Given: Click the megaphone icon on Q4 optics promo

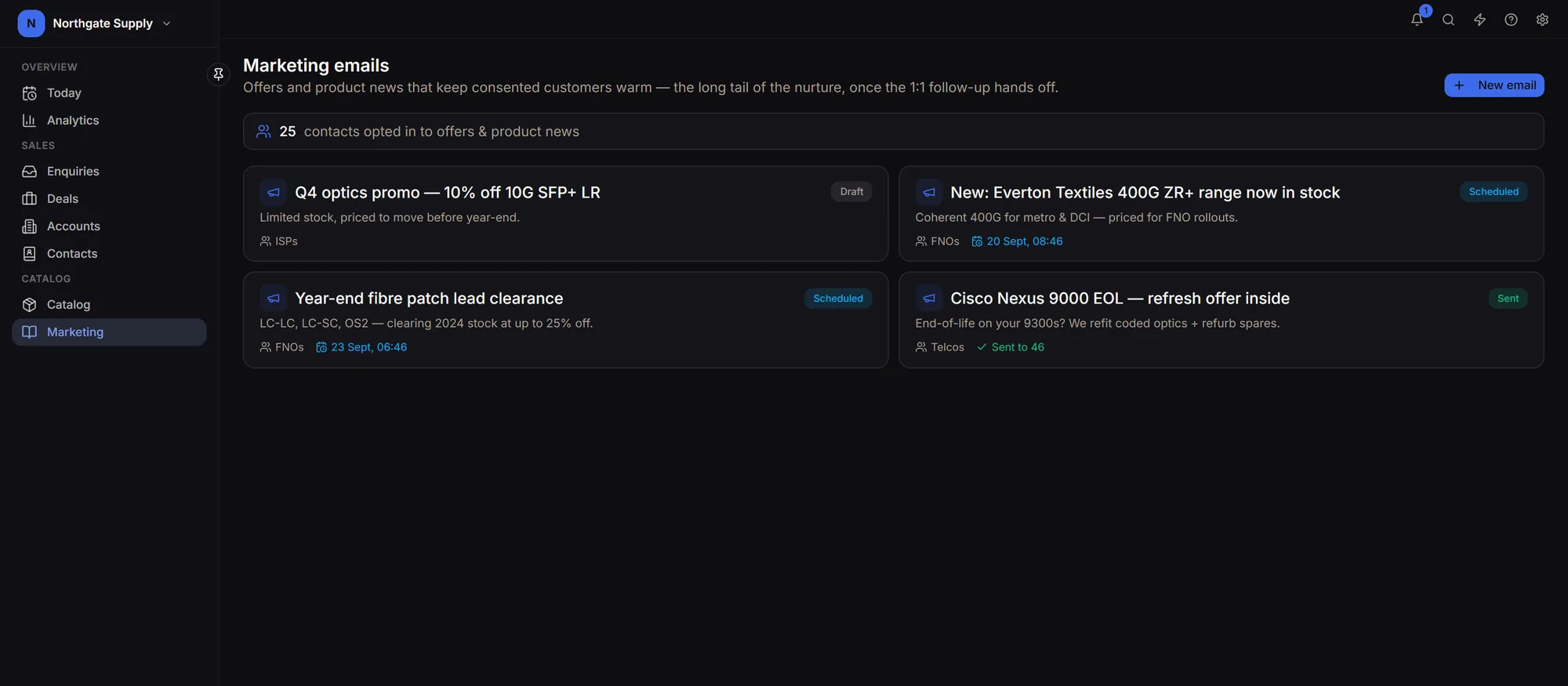Looking at the screenshot, I should tap(273, 192).
